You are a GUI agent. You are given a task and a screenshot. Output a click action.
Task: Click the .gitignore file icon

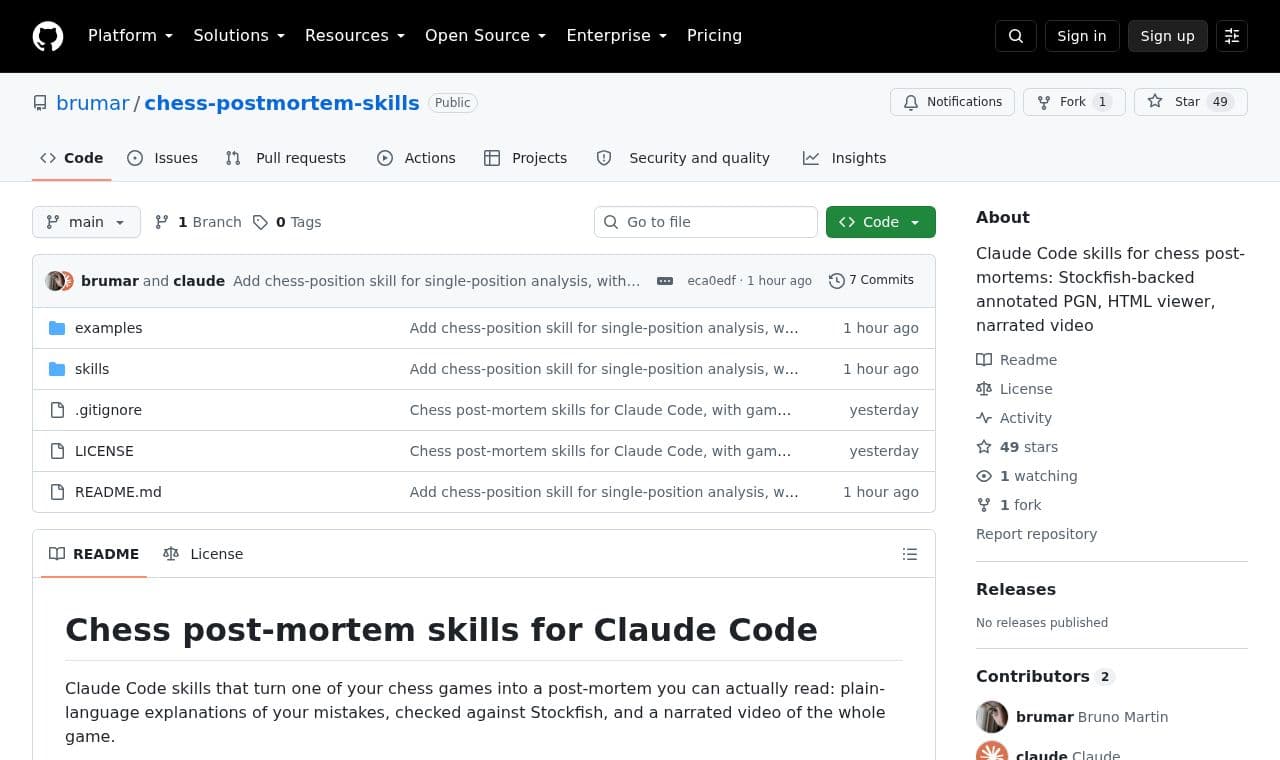pyautogui.click(x=57, y=410)
